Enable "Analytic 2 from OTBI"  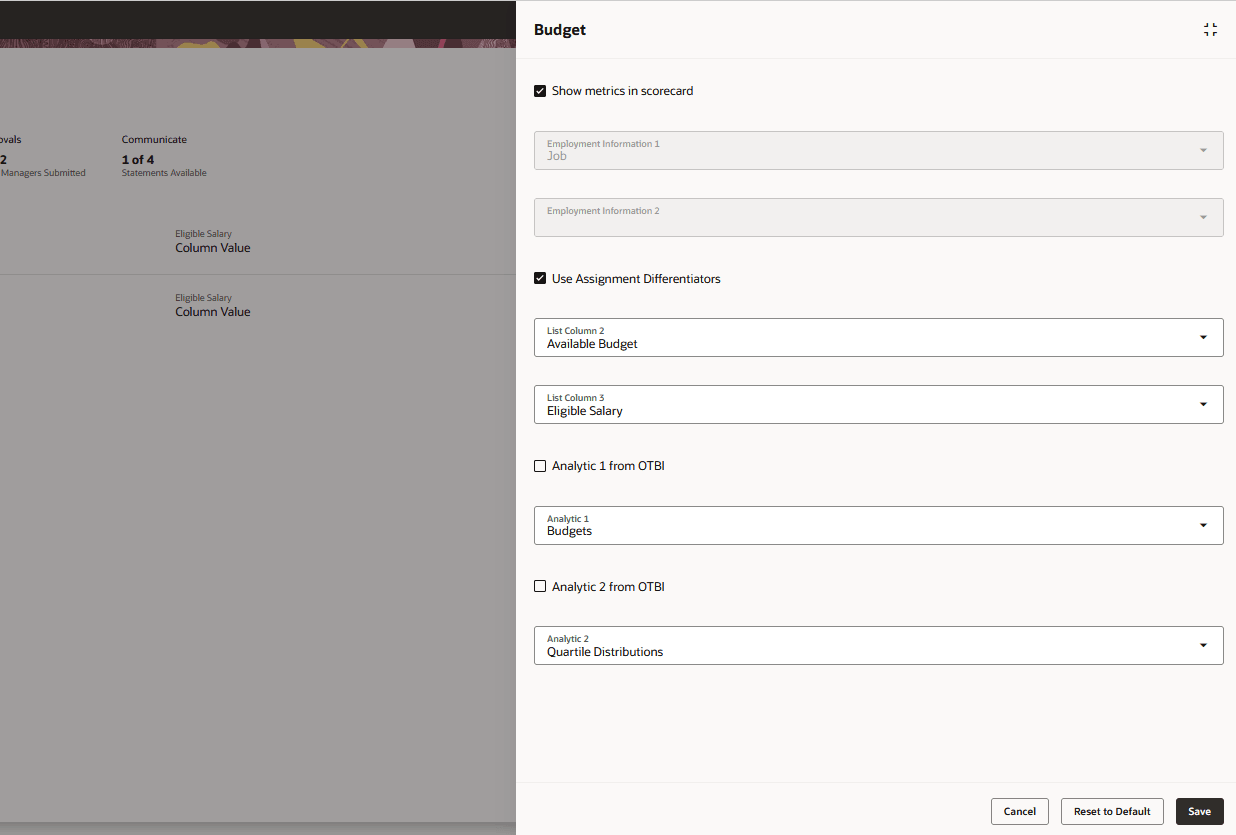[540, 586]
